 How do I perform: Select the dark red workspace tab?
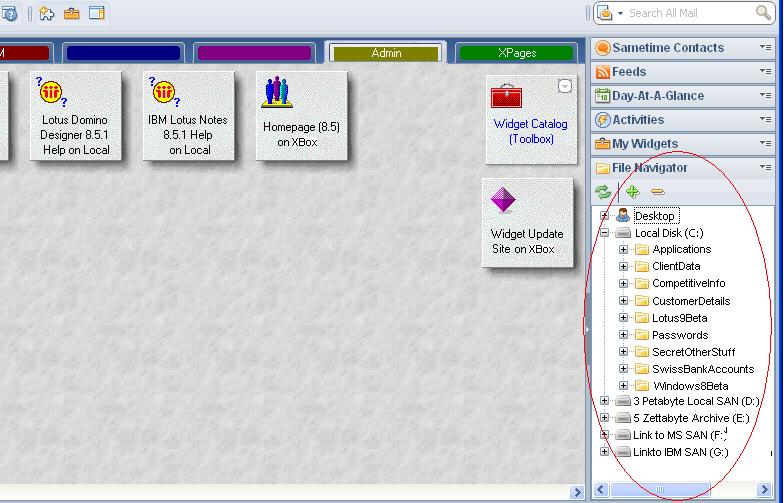(25, 53)
